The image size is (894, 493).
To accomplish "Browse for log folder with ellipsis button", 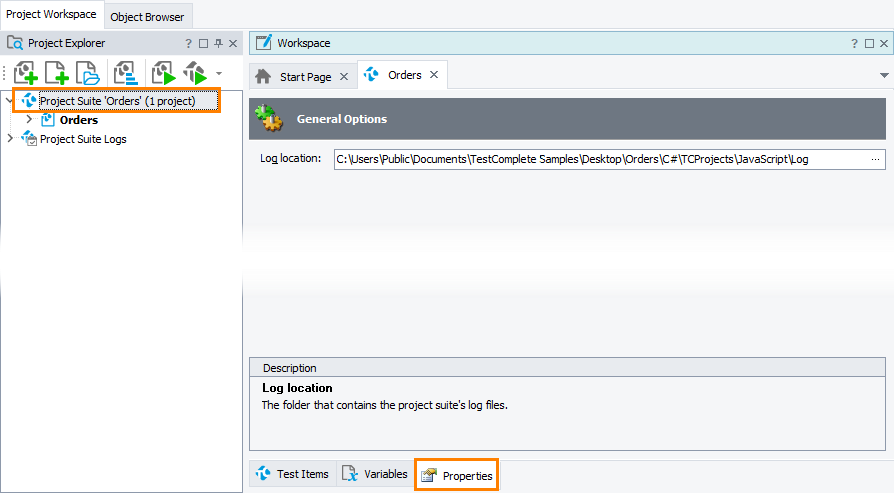I will [x=875, y=160].
